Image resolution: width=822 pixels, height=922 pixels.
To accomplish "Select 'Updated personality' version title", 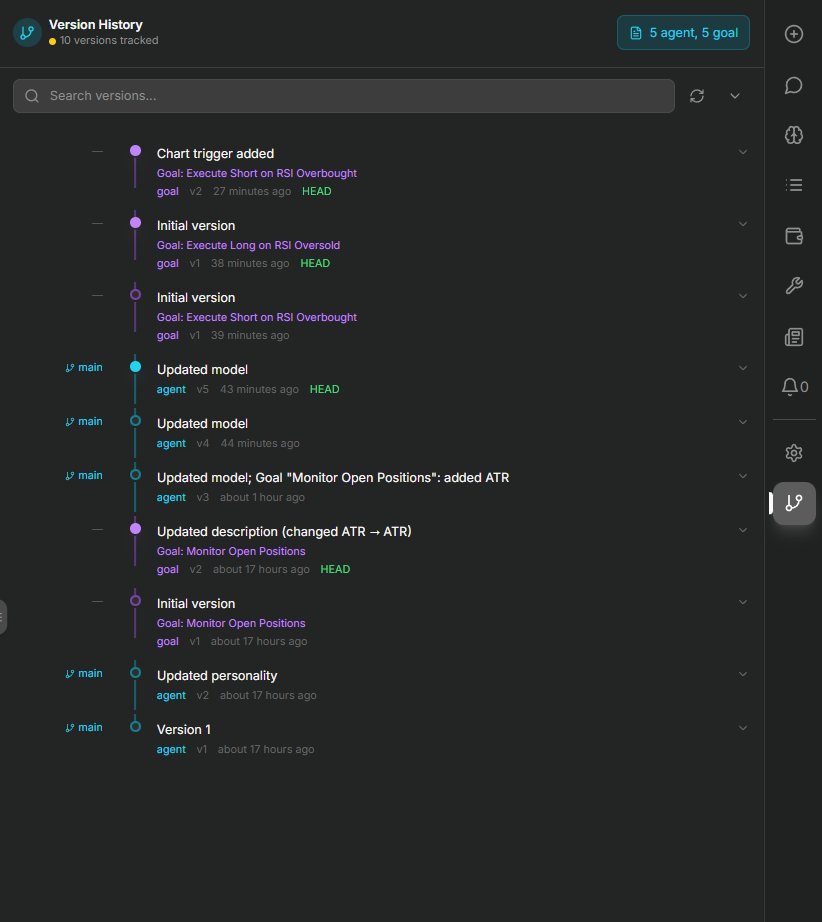I will [216, 676].
